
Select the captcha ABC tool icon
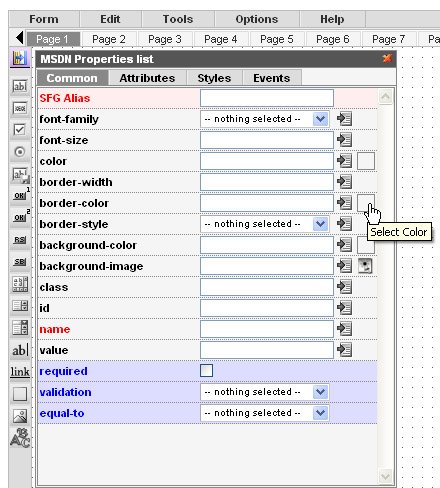coord(20,438)
